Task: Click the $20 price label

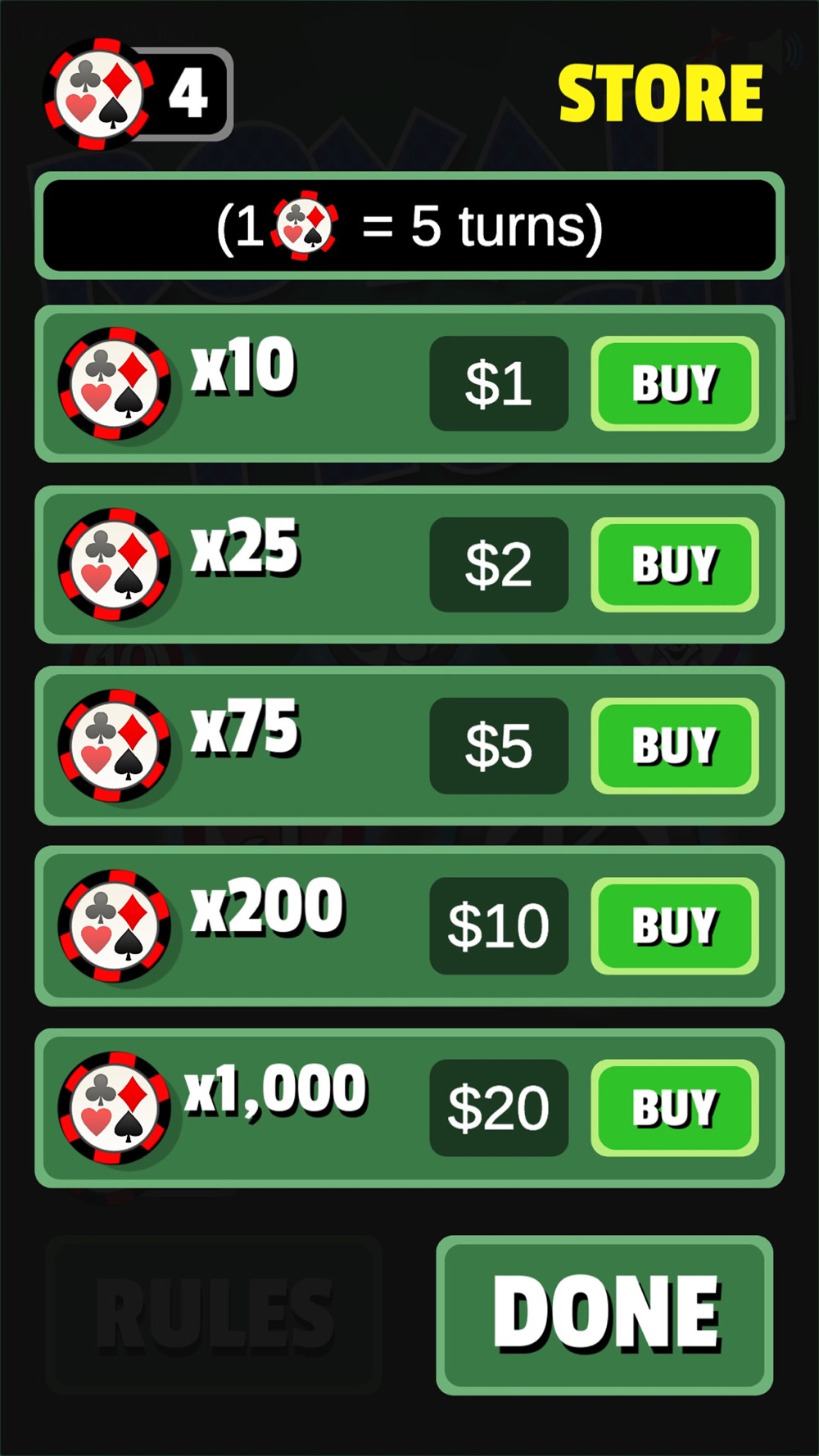Action: click(x=499, y=1107)
